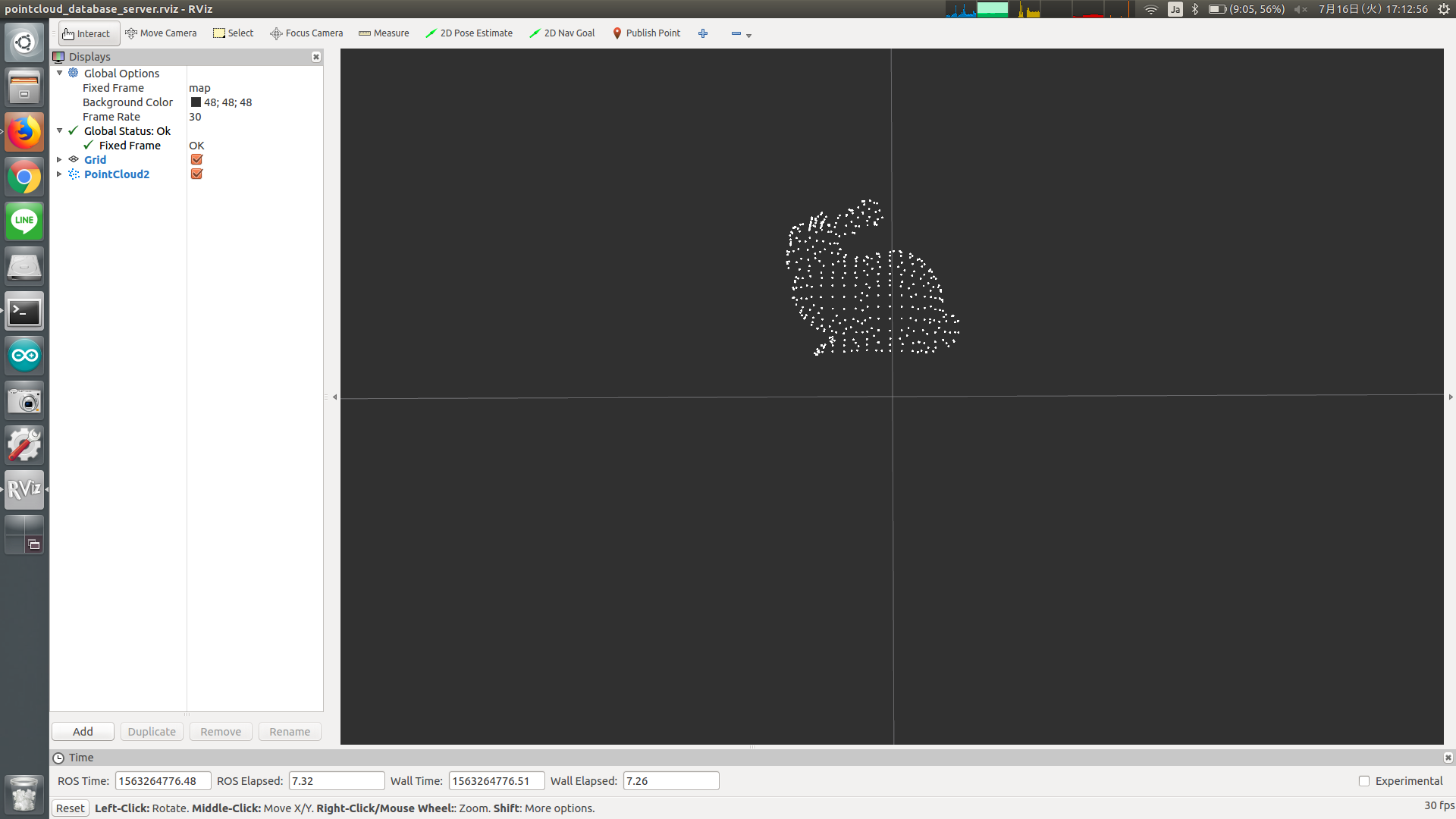Image resolution: width=1456 pixels, height=819 pixels.
Task: Launch Firefox from the dock
Action: (24, 132)
